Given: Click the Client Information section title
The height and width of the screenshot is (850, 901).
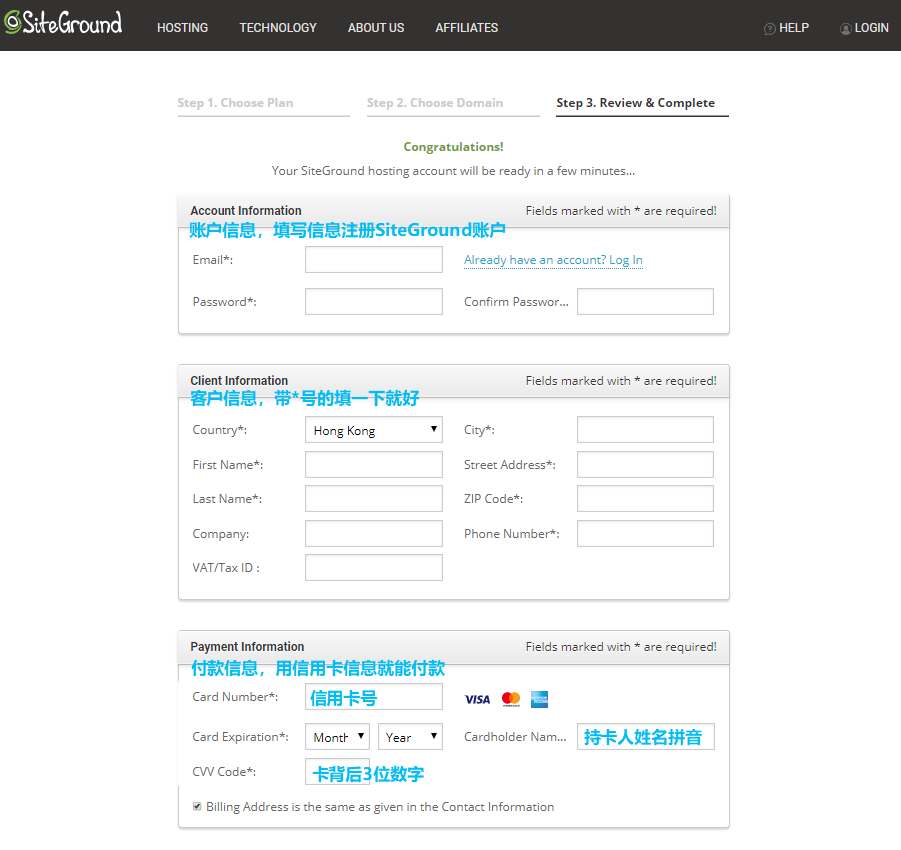Looking at the screenshot, I should (x=239, y=381).
